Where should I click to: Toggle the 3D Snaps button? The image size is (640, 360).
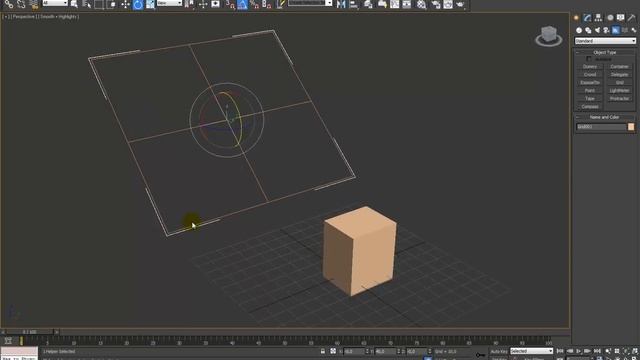(x=230, y=4)
